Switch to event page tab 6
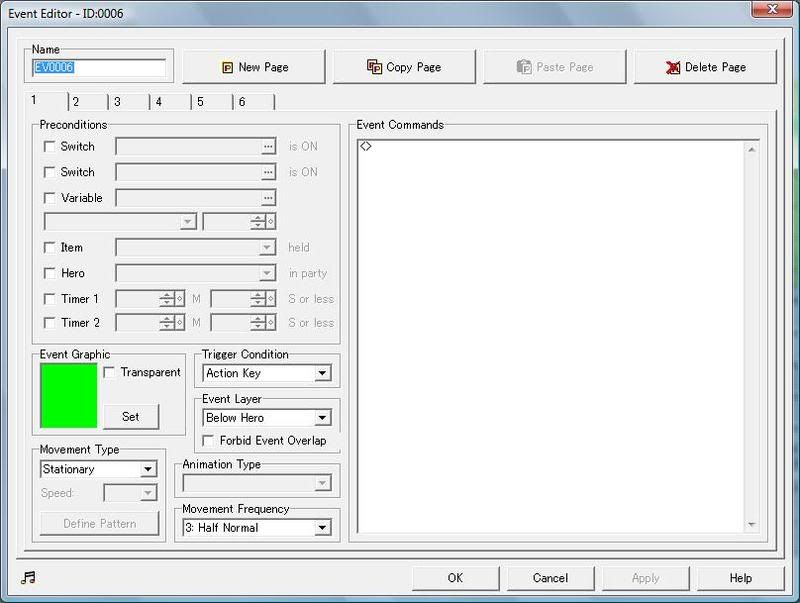The image size is (800, 603). coord(254,102)
